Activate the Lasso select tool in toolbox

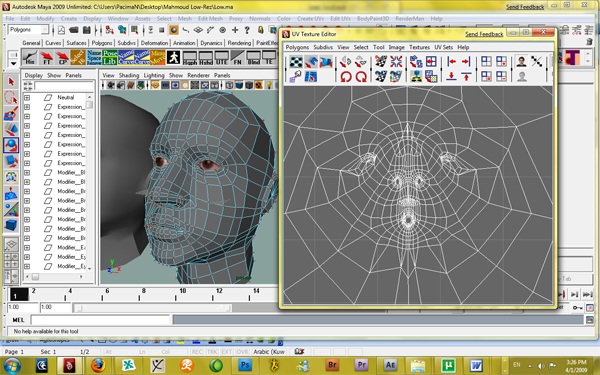pyautogui.click(x=11, y=98)
